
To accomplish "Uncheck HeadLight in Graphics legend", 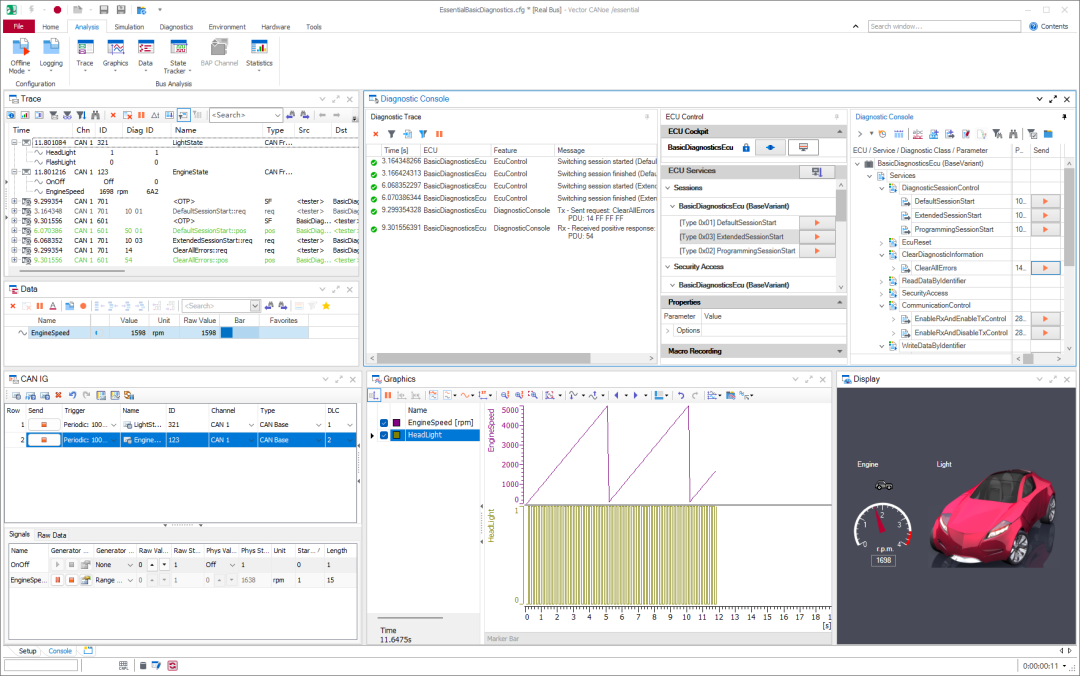I will [x=384, y=436].
